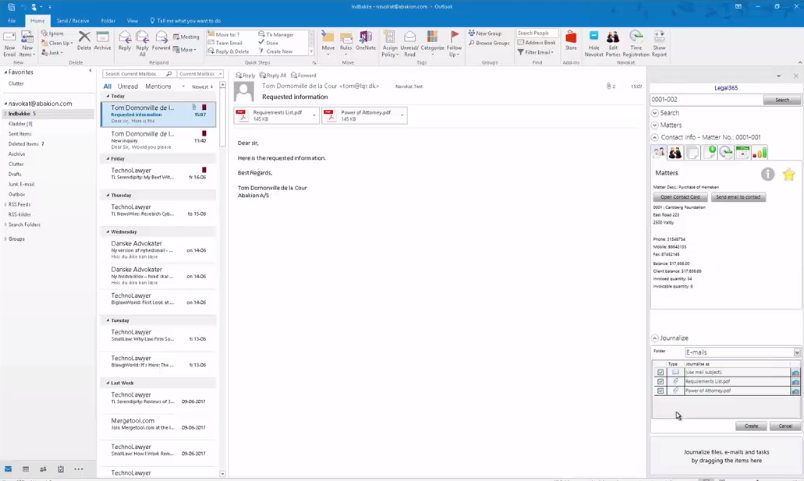
Task: Open dropdown arrow of Requirements List.pdf attachment
Action: (314, 115)
